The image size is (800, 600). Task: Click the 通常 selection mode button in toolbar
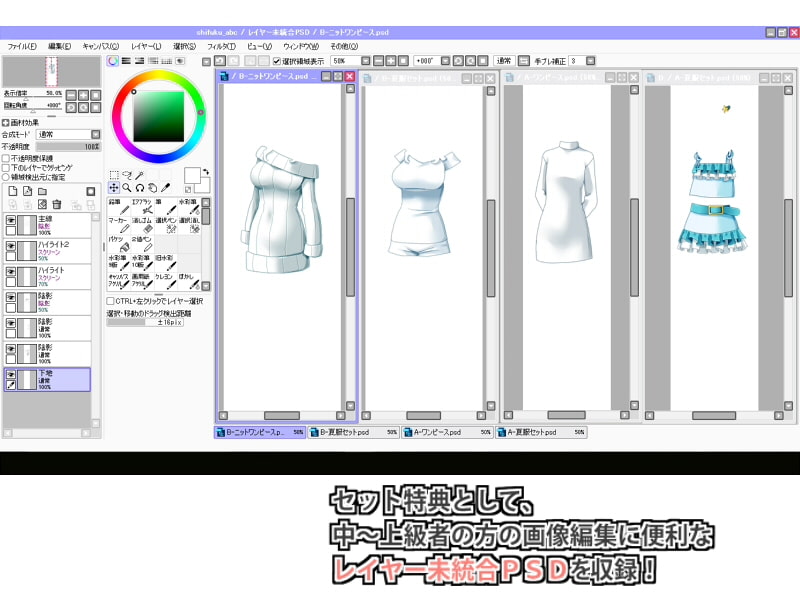click(505, 61)
